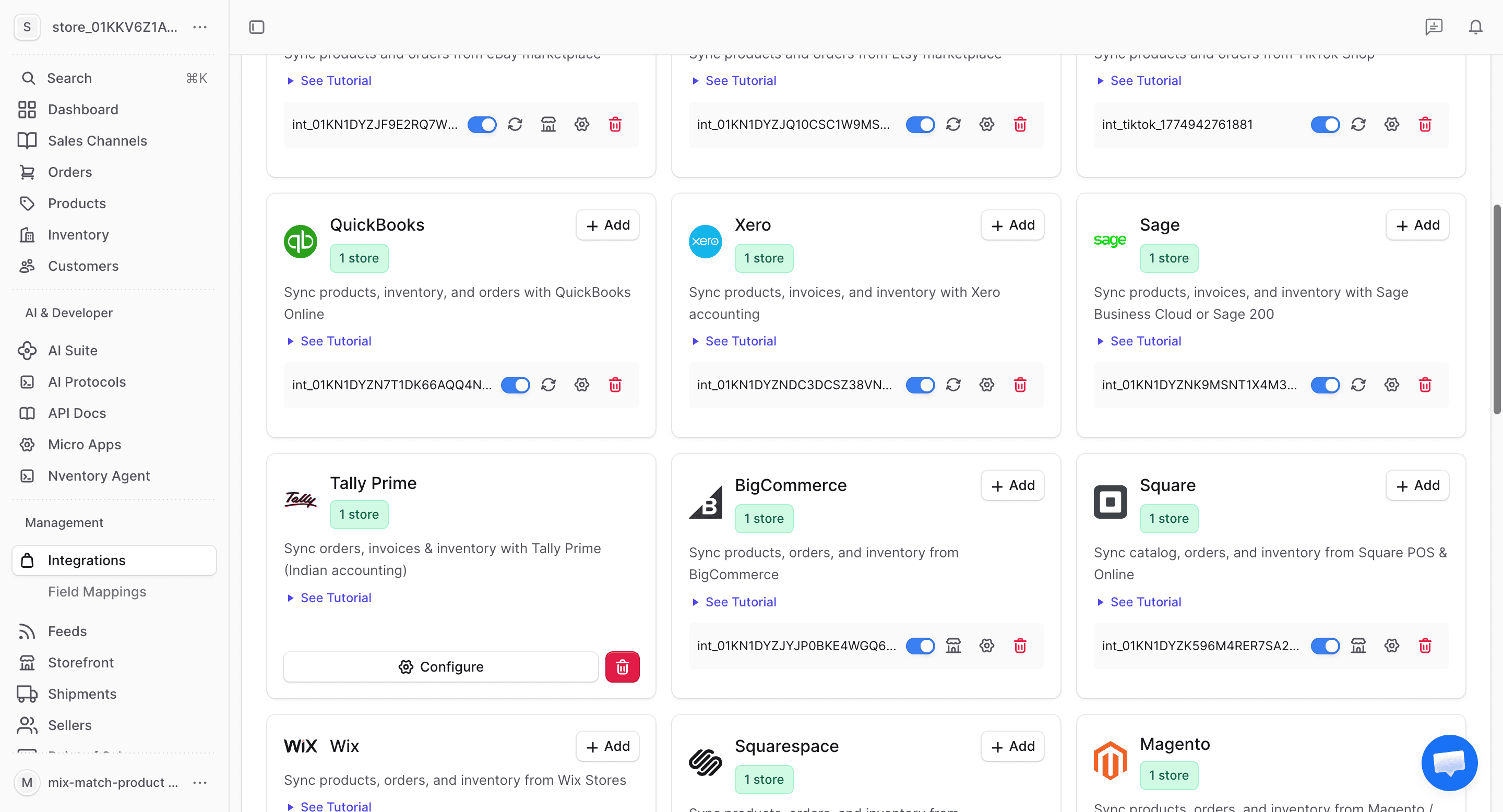Sync the Xero integration row
Screen dimensions: 1503x812
coord(953,385)
